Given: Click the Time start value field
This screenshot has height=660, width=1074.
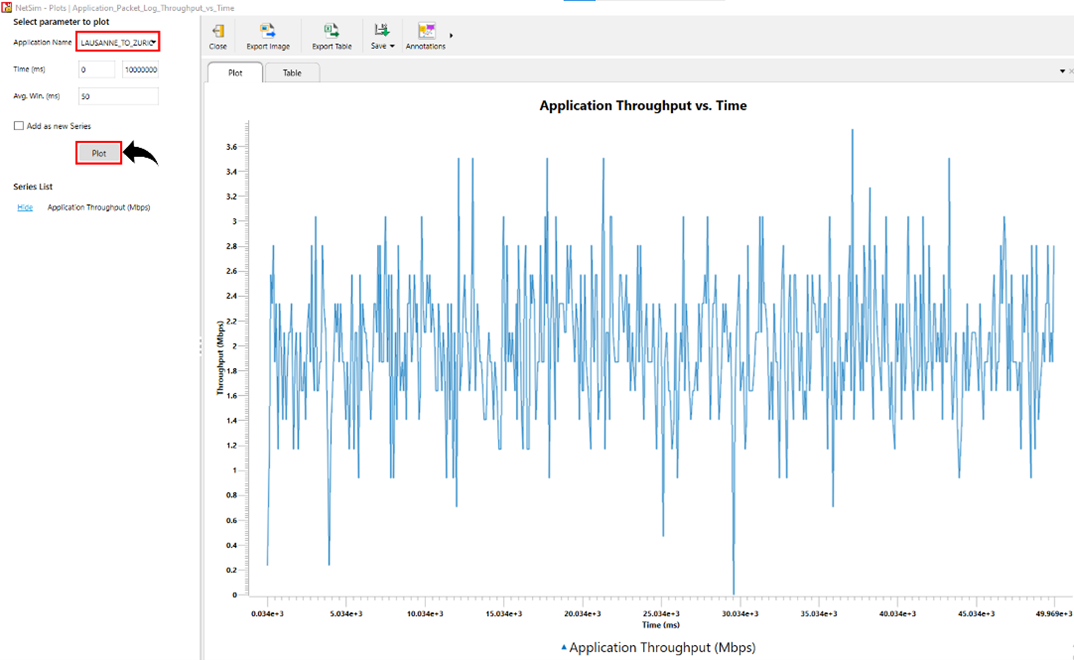Looking at the screenshot, I should pos(96,70).
